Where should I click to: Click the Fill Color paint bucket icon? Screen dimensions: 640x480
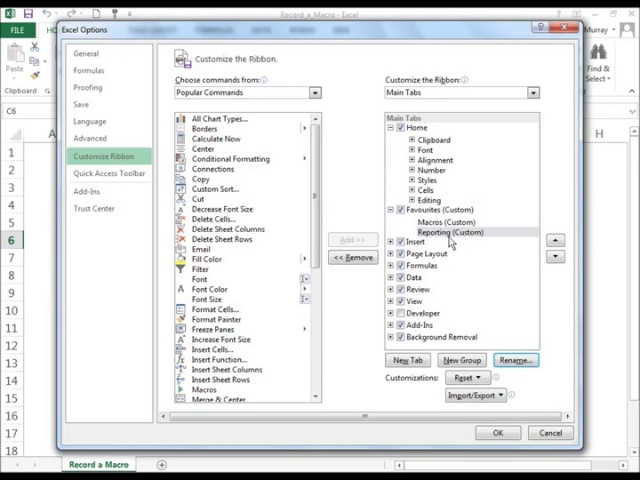click(180, 259)
